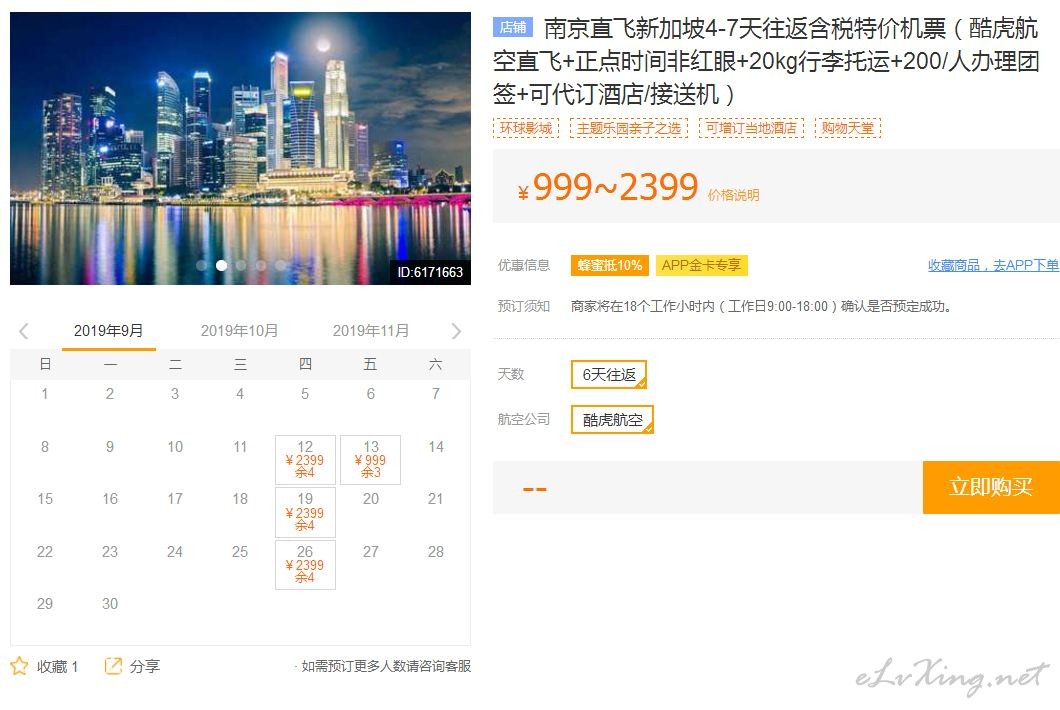
Task: Open the 收藏商品，去APP下单 link
Action: pyautogui.click(x=993, y=265)
